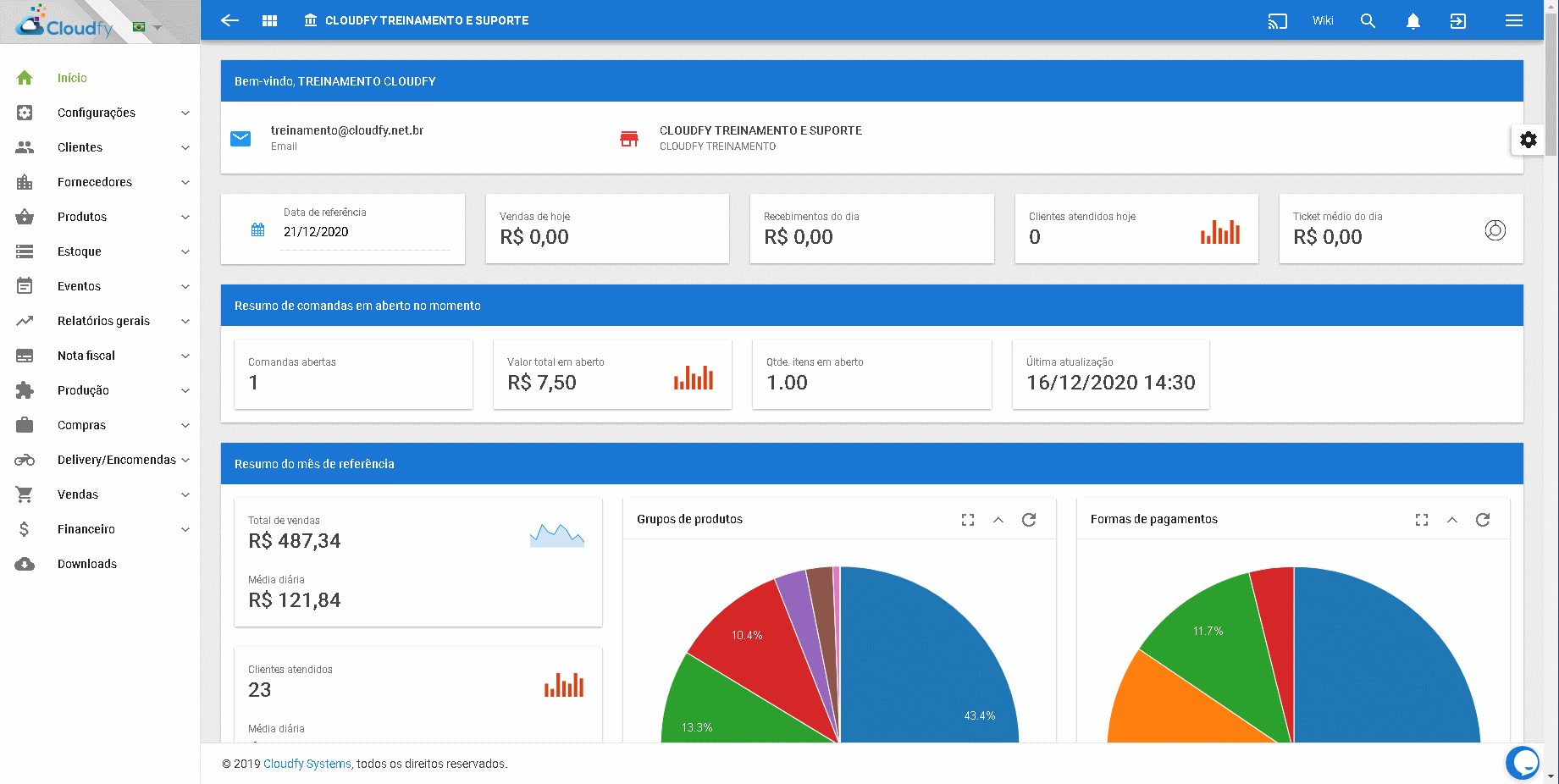Click the Vendas de hoje R$ 0,00 value

point(534,237)
